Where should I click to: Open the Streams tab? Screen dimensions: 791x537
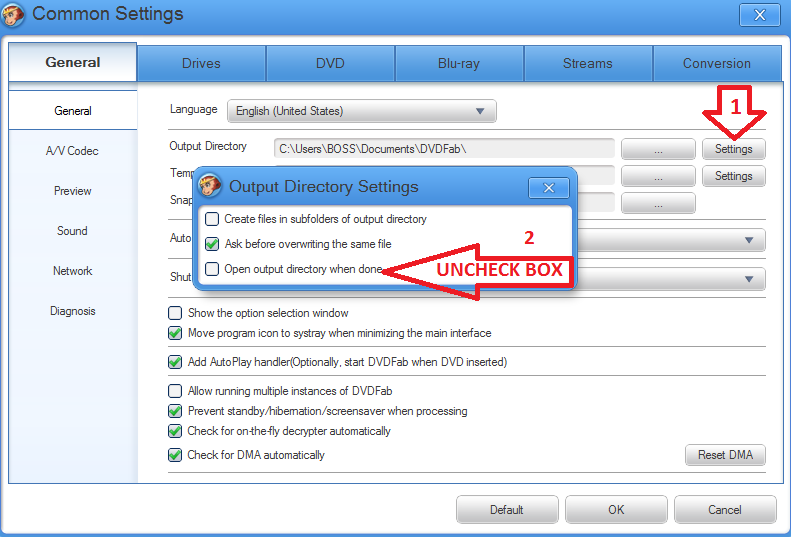[588, 64]
